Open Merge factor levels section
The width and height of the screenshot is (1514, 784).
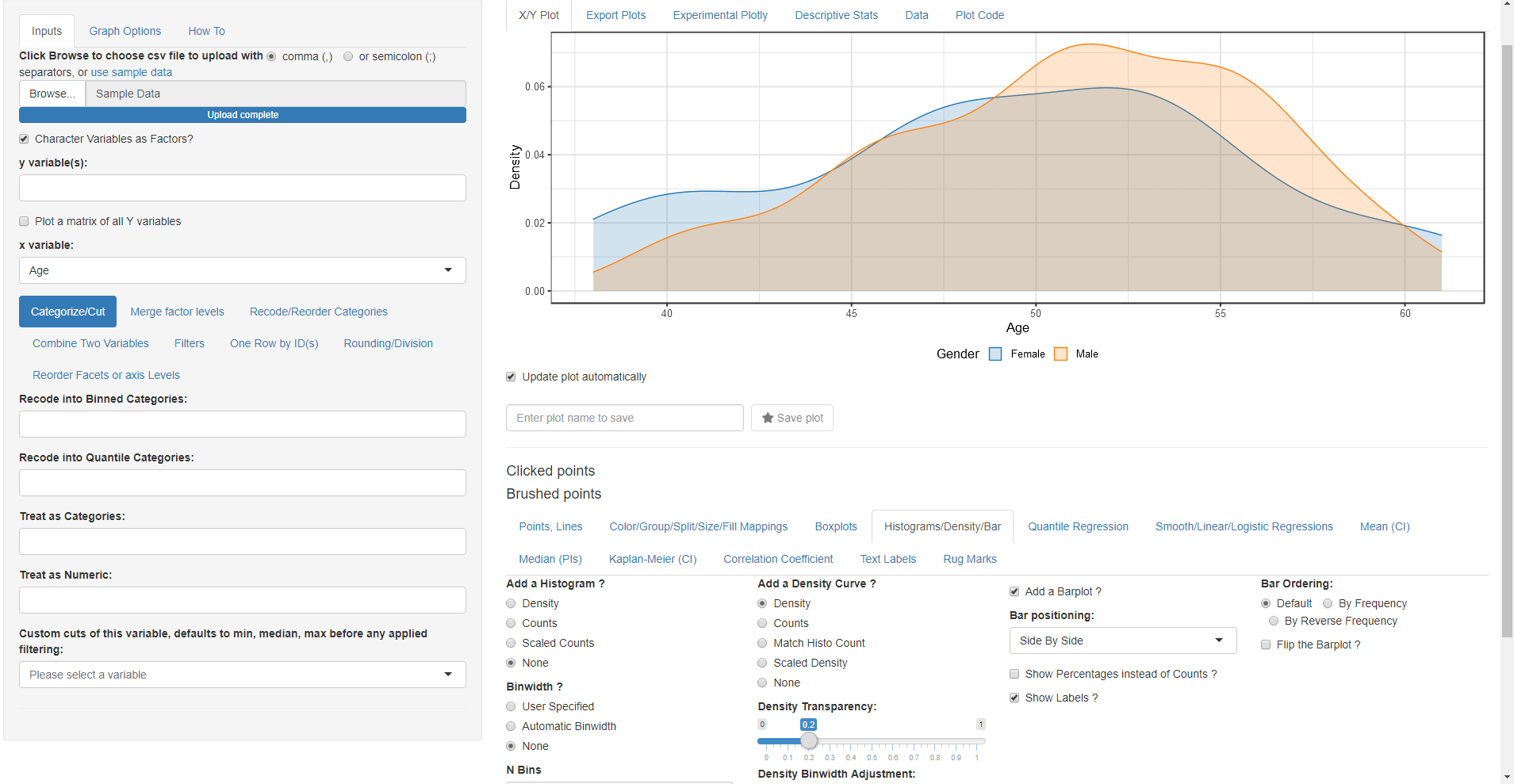click(x=177, y=312)
